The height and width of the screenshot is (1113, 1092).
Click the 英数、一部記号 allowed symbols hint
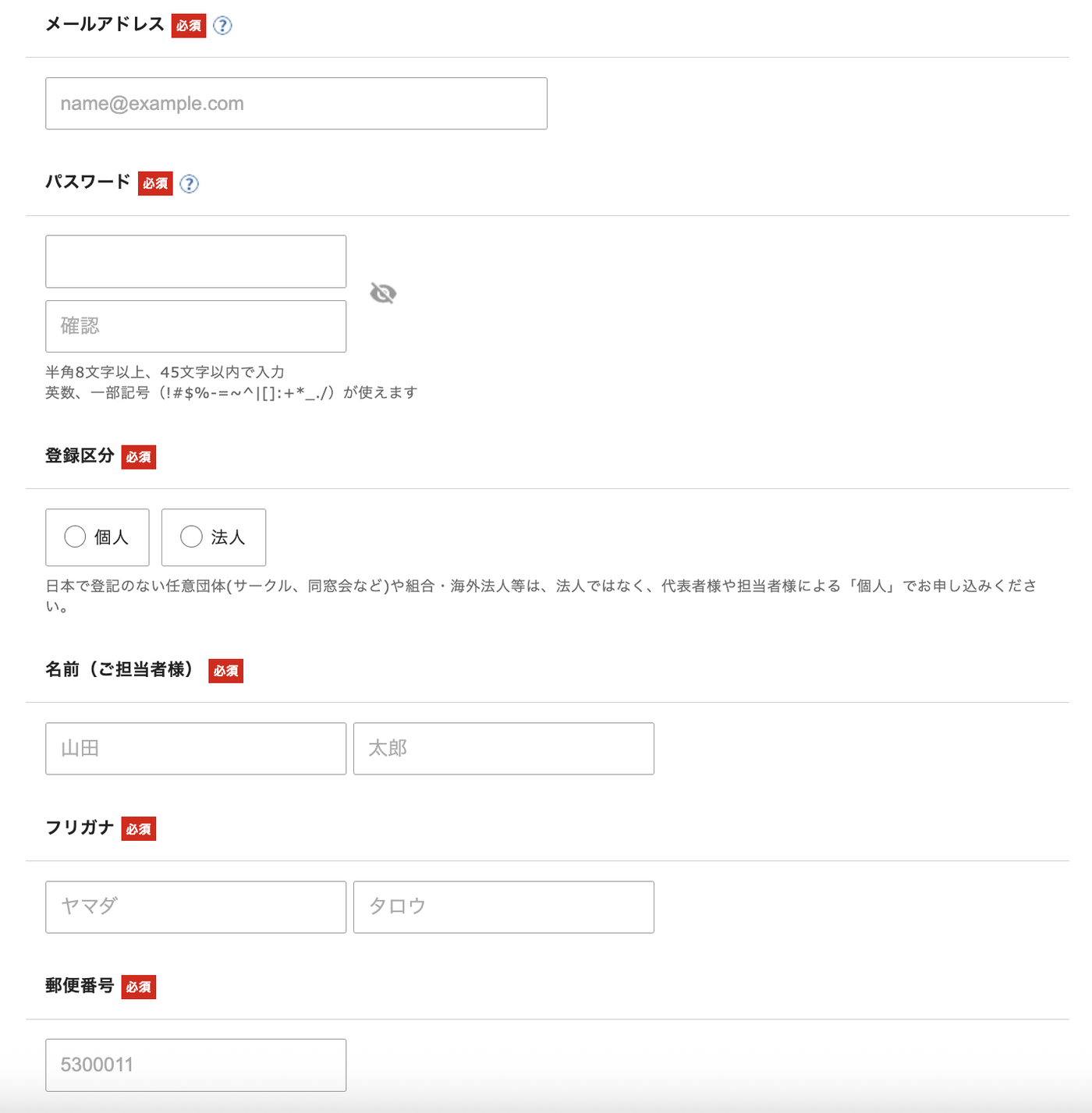232,393
